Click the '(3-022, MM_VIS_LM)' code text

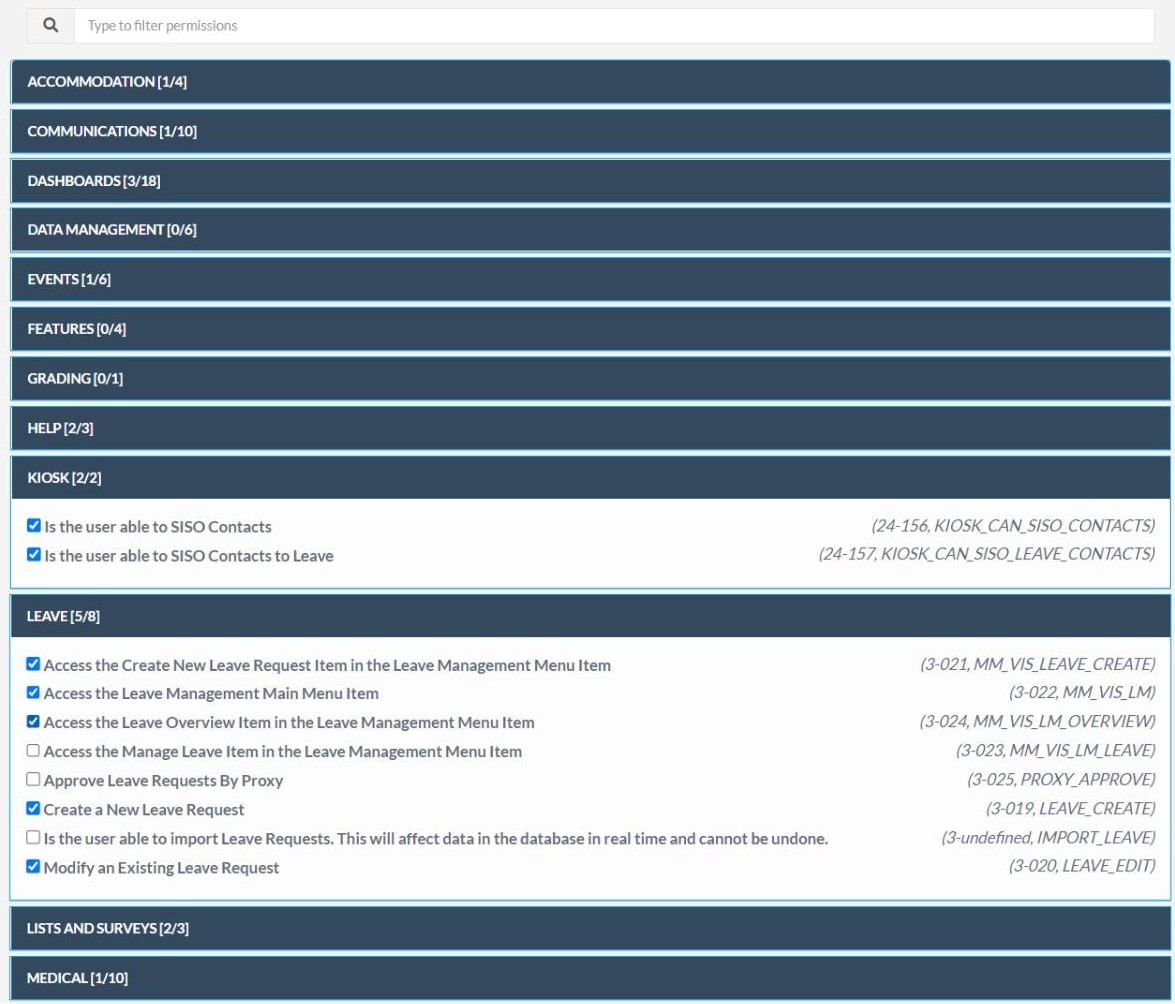coord(1082,692)
